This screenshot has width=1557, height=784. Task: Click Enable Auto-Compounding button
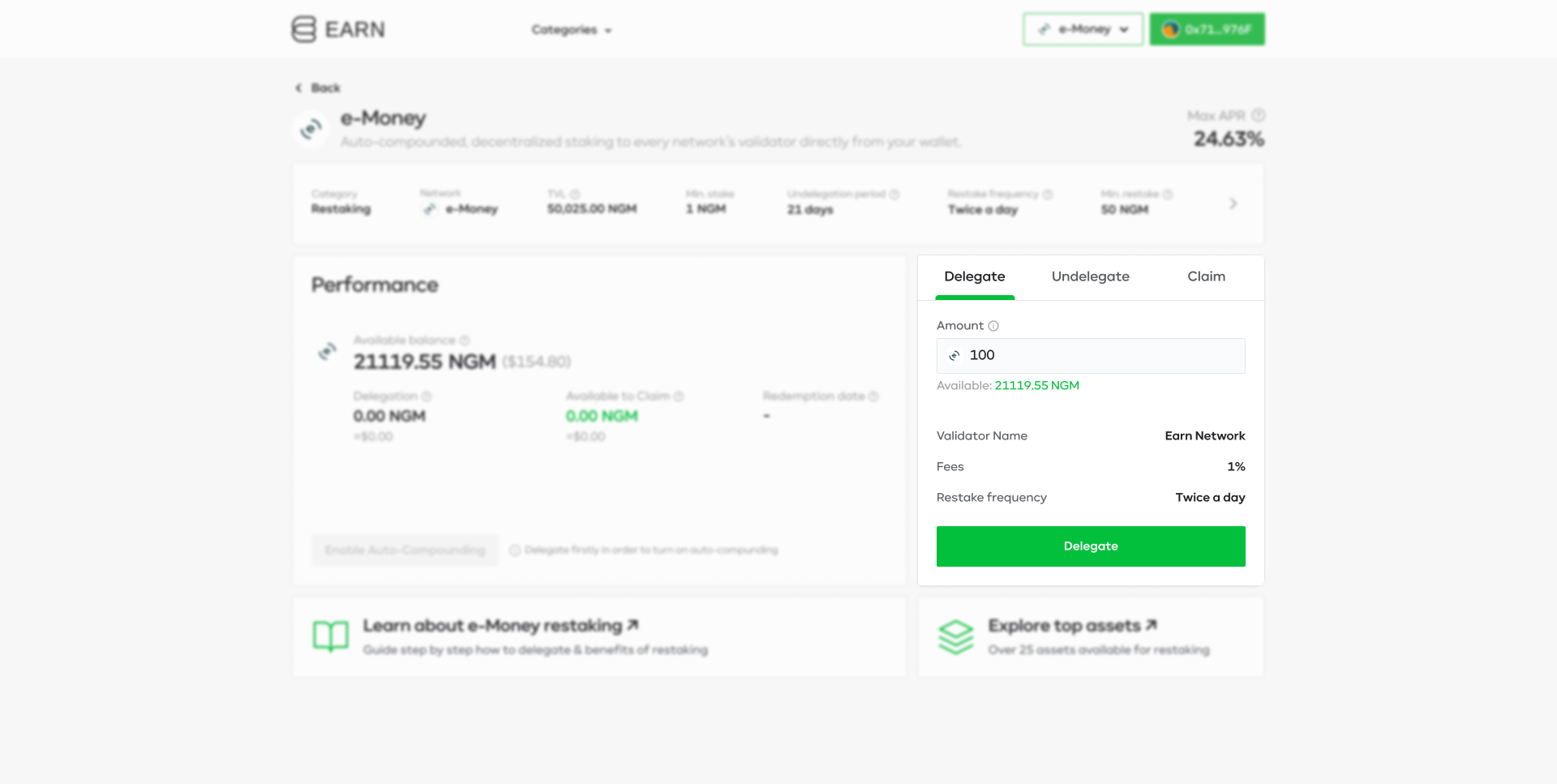(x=405, y=550)
